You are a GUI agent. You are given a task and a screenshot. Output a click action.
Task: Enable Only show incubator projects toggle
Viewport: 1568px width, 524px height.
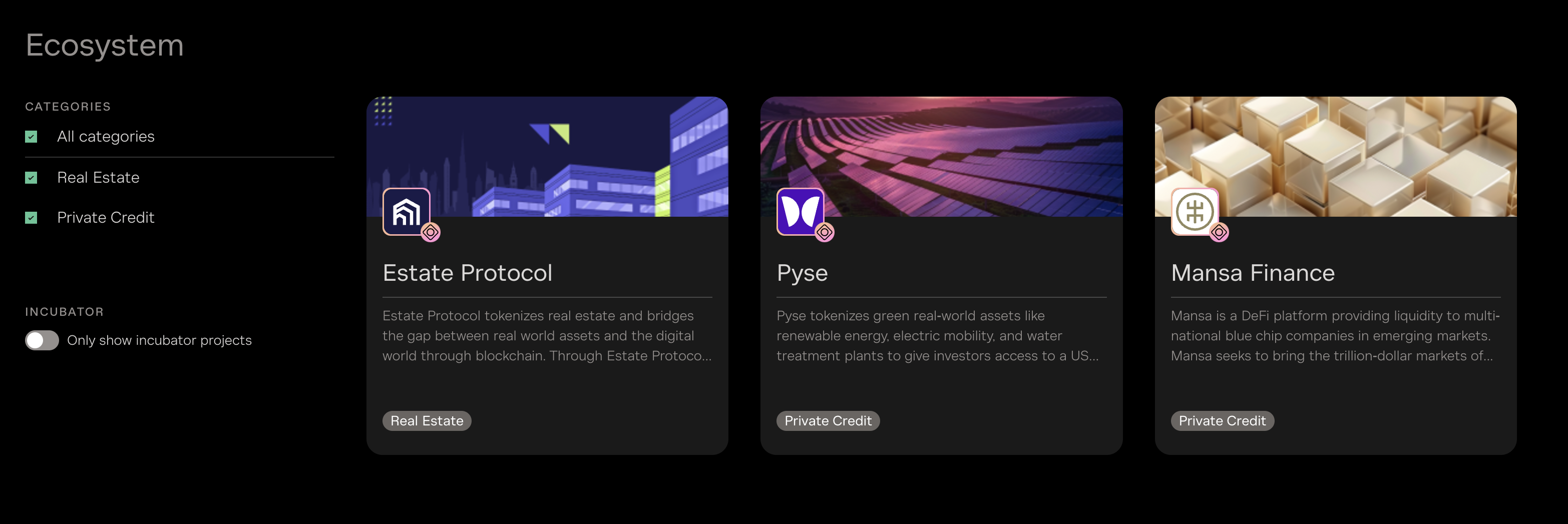click(42, 340)
